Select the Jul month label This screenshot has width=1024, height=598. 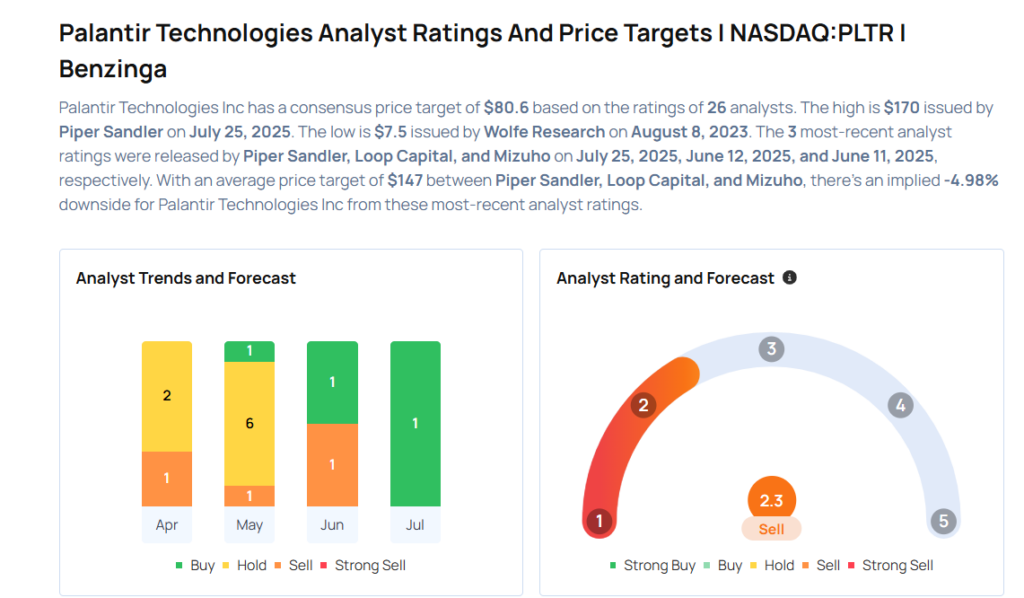[x=415, y=525]
